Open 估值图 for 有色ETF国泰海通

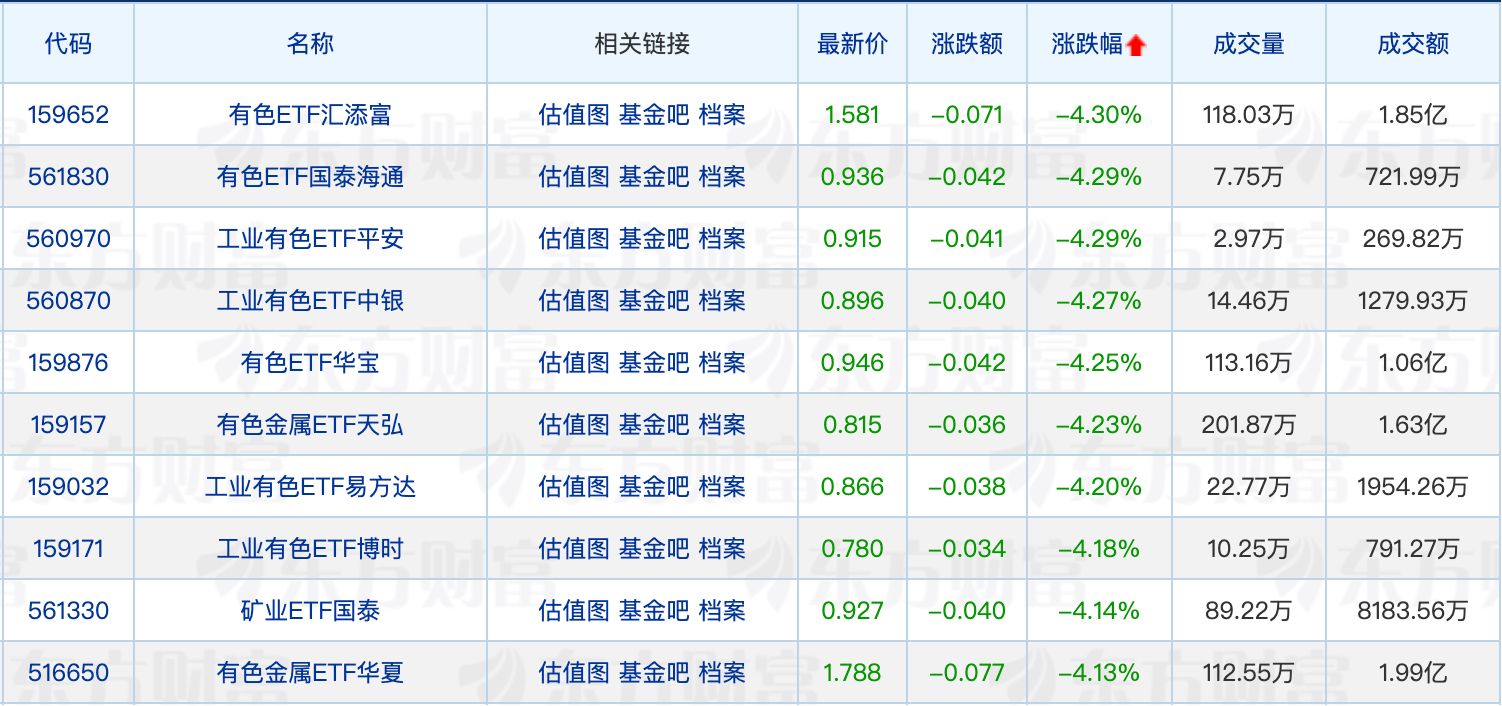pos(574,177)
